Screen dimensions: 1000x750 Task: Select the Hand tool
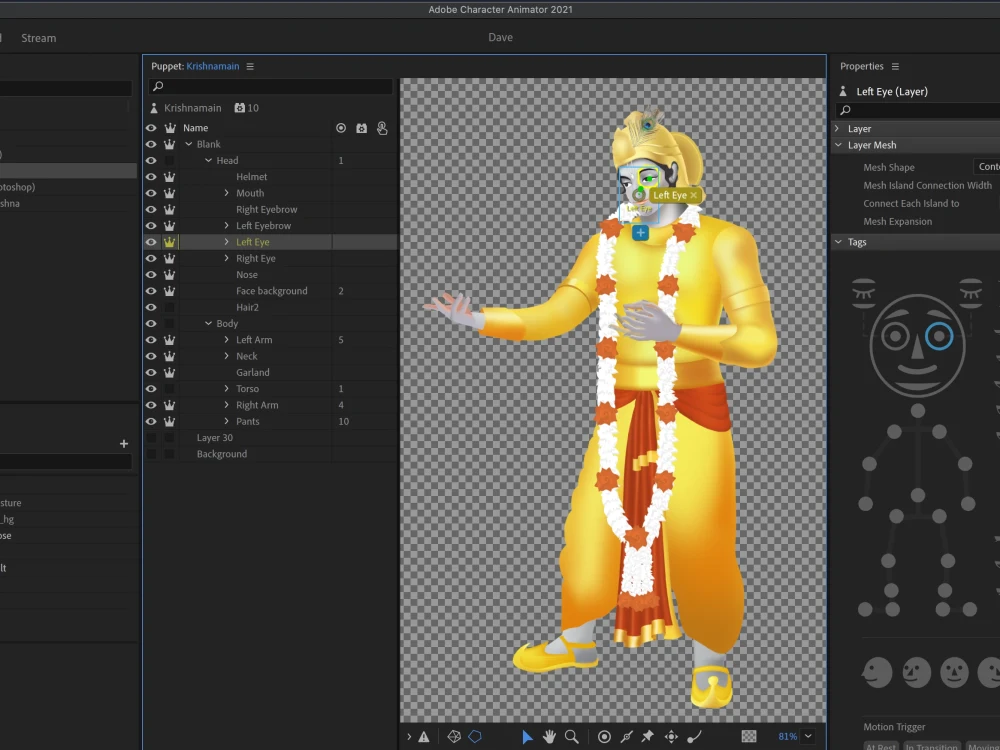click(549, 737)
